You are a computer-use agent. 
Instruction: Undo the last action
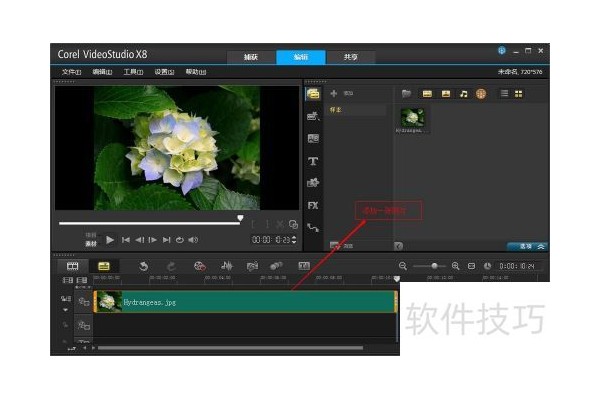point(143,266)
